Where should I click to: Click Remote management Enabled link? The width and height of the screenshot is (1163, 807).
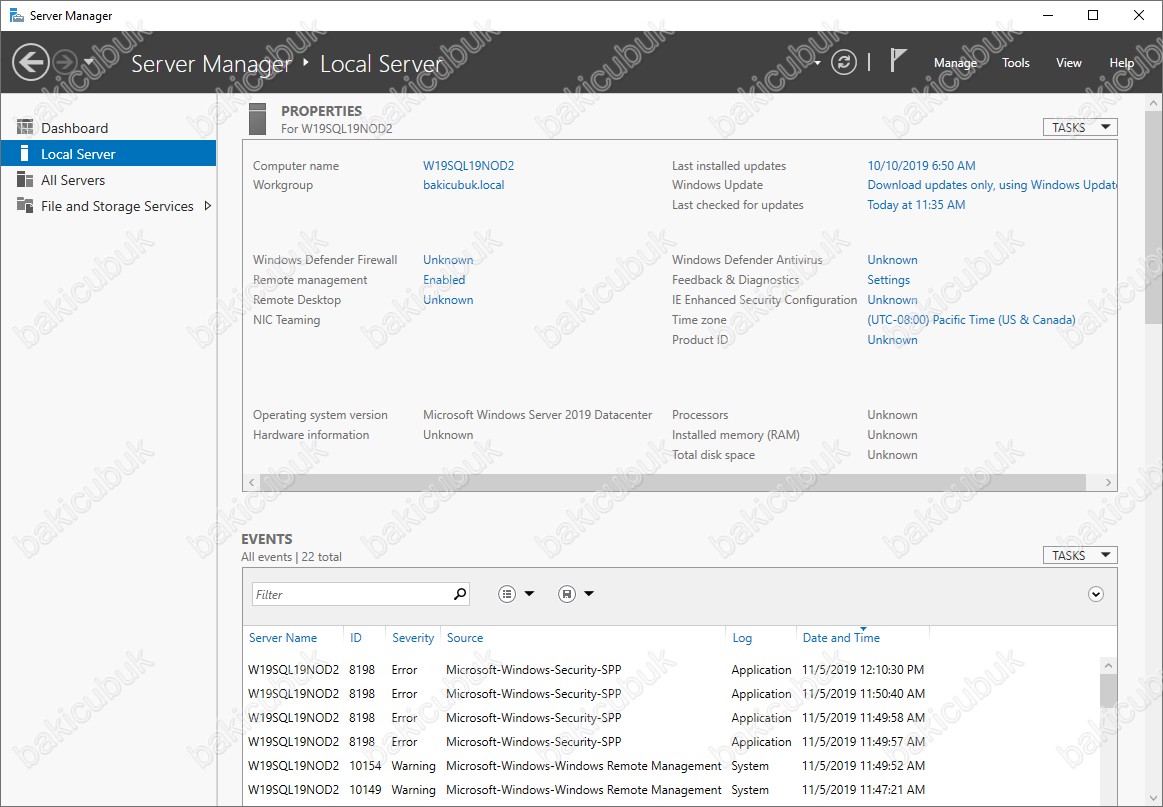(444, 280)
